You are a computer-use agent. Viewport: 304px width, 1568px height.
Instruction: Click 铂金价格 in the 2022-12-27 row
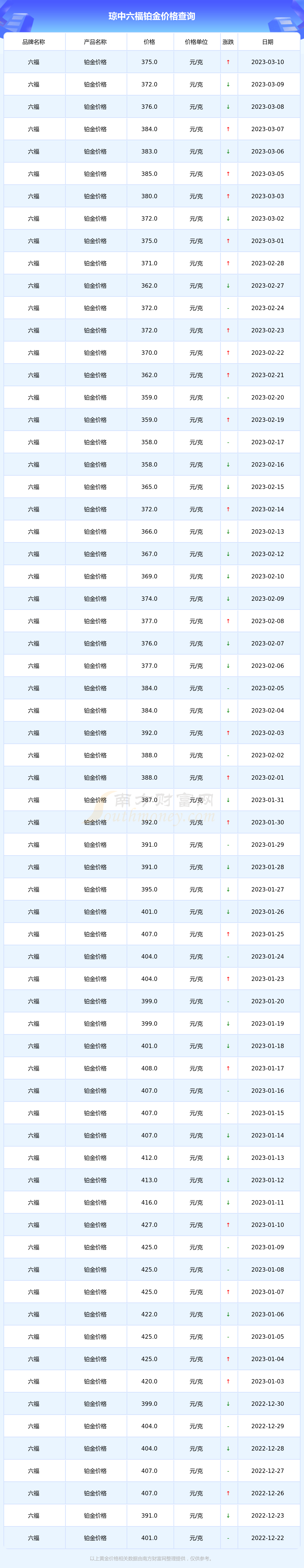[95, 1471]
